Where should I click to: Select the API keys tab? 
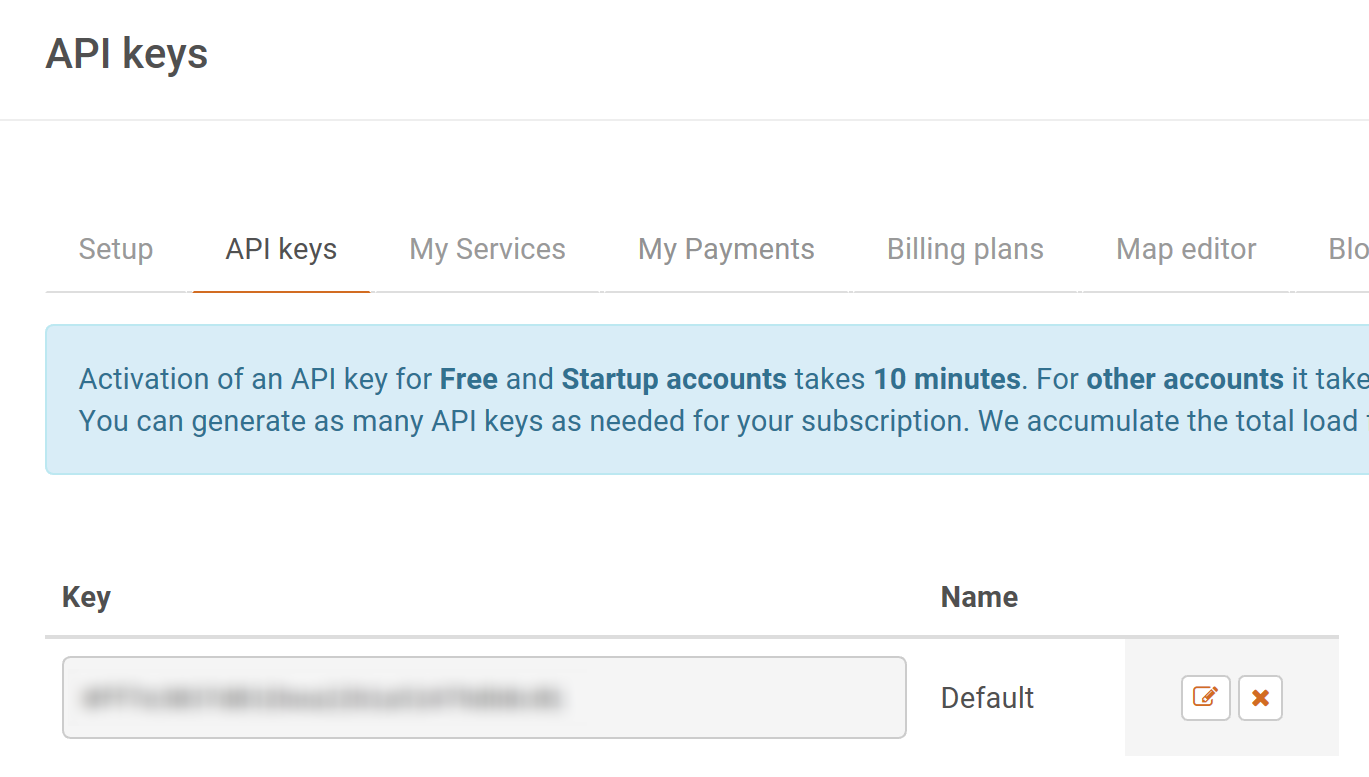tap(281, 249)
